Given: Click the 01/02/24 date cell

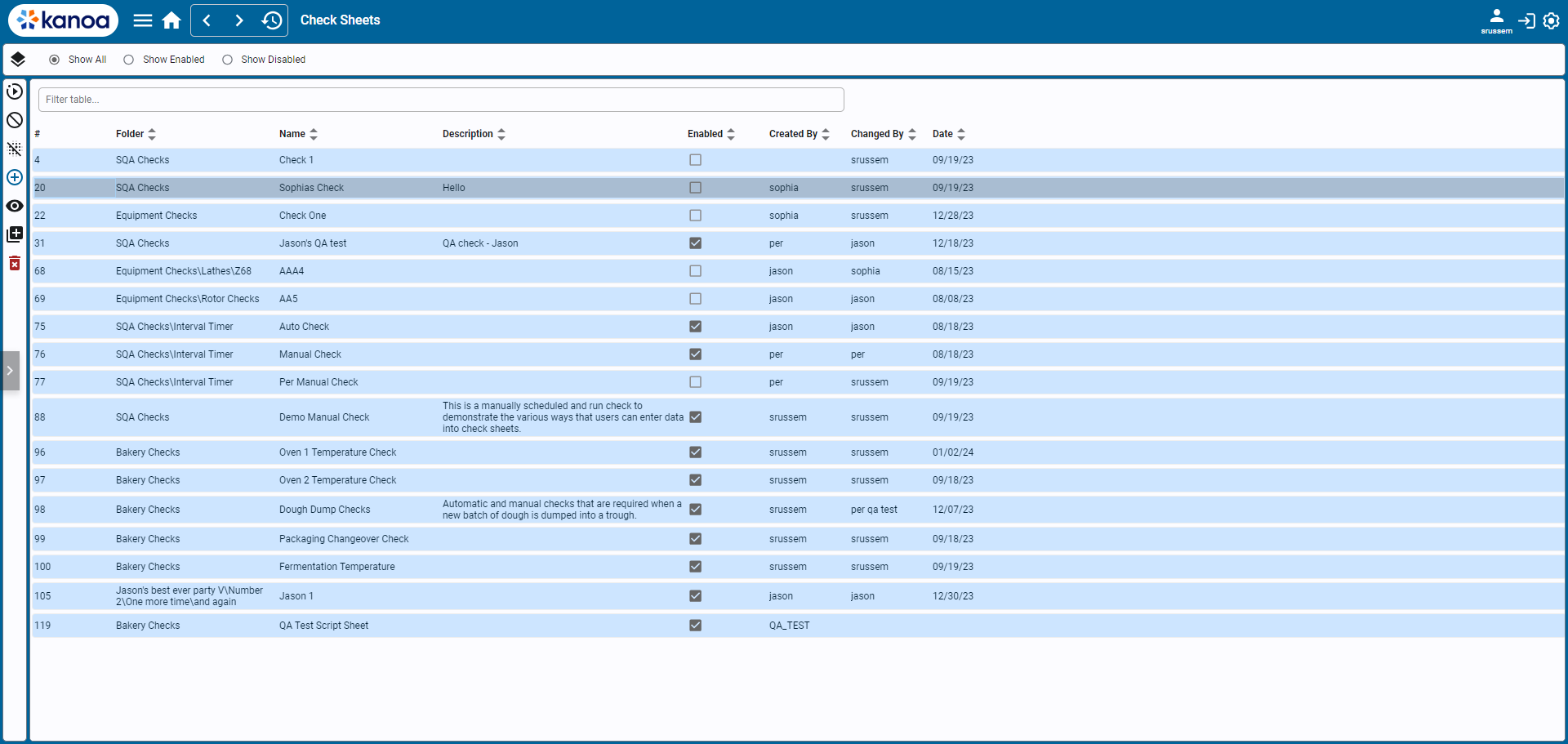Looking at the screenshot, I should (953, 452).
